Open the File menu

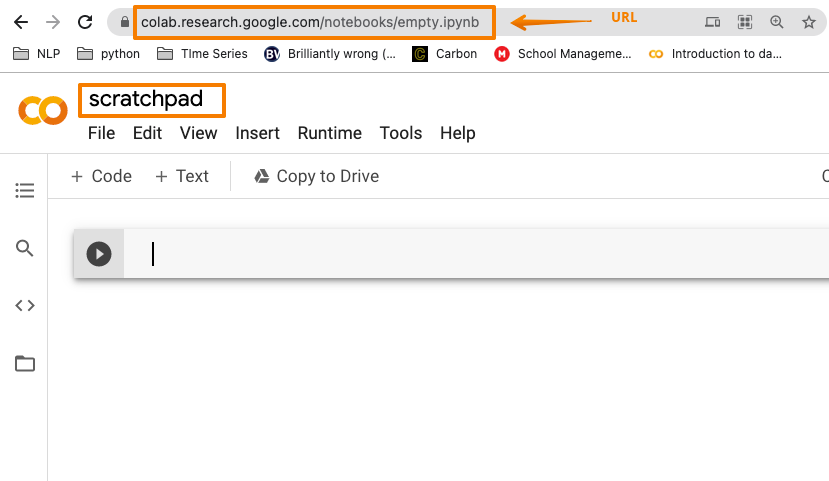102,133
